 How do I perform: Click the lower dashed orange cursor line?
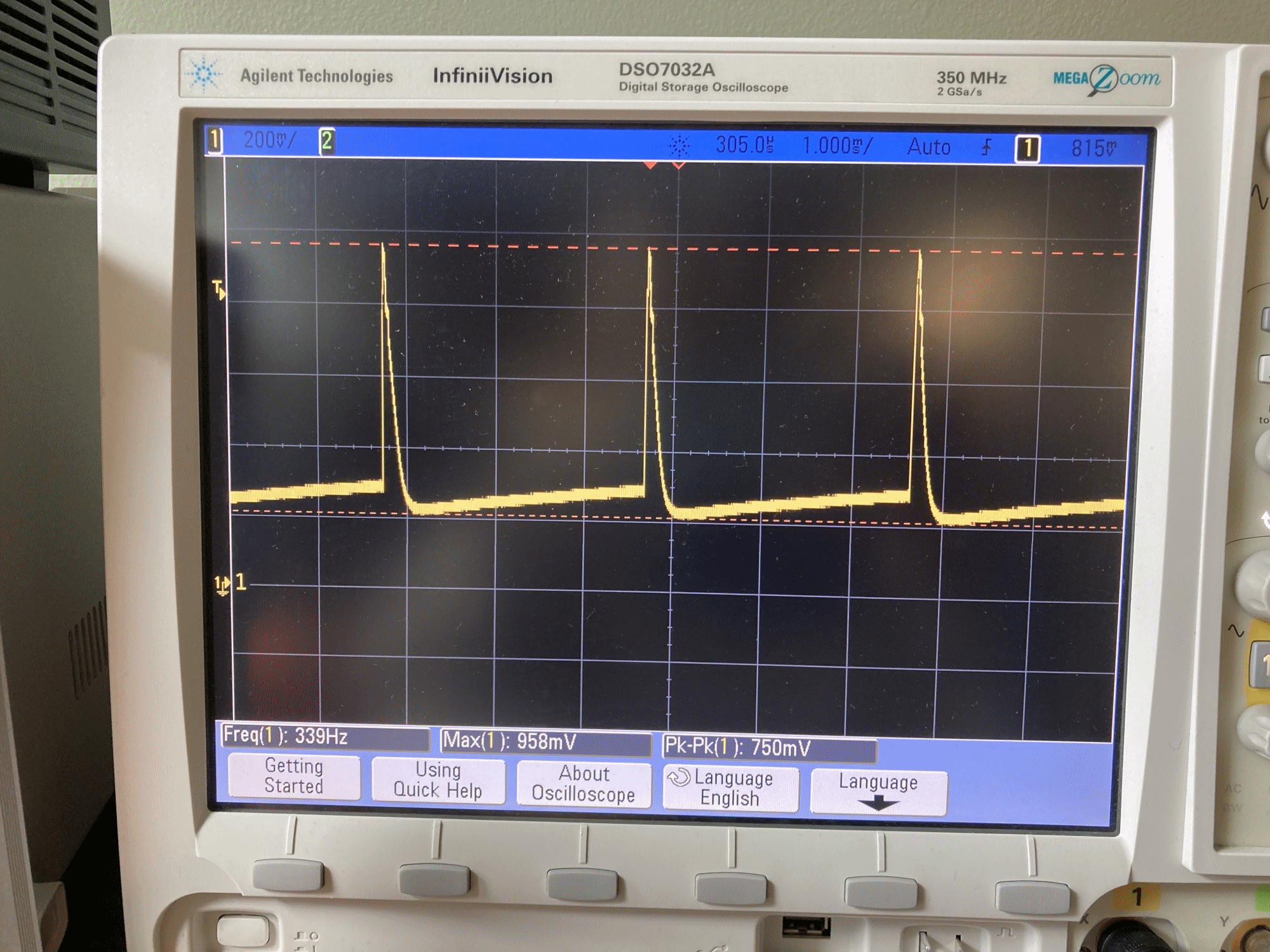click(677, 519)
